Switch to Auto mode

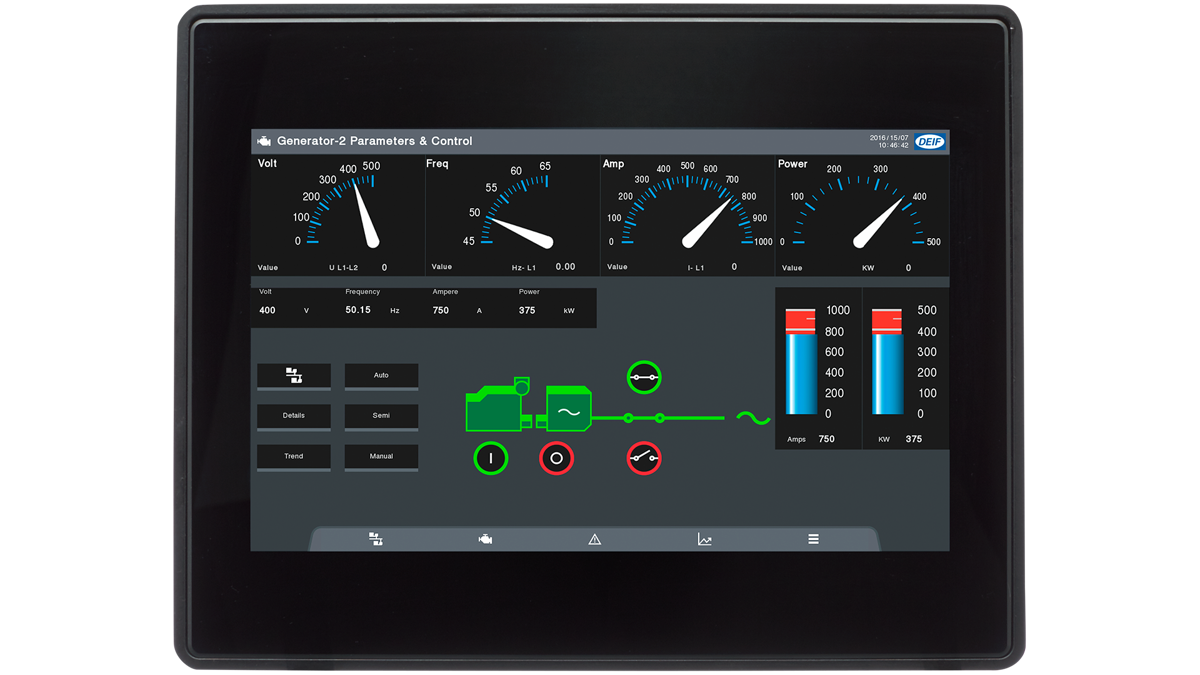381,376
